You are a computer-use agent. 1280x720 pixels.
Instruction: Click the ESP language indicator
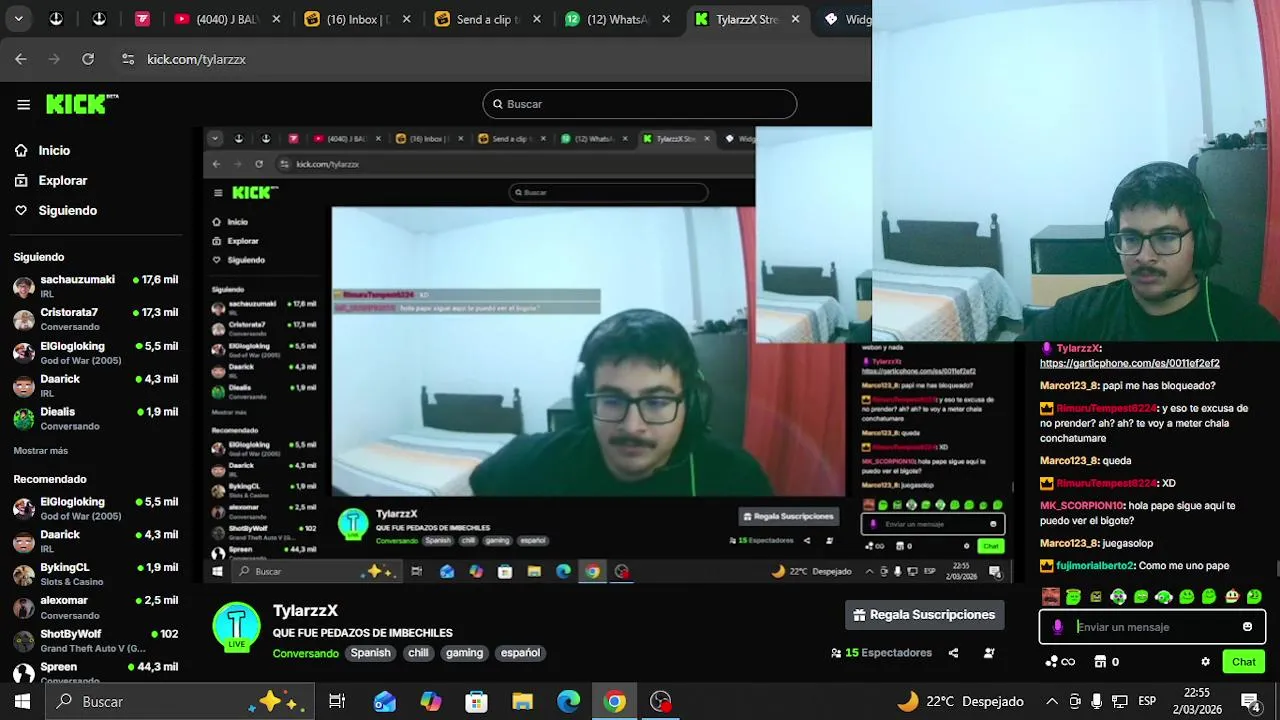coord(1147,702)
